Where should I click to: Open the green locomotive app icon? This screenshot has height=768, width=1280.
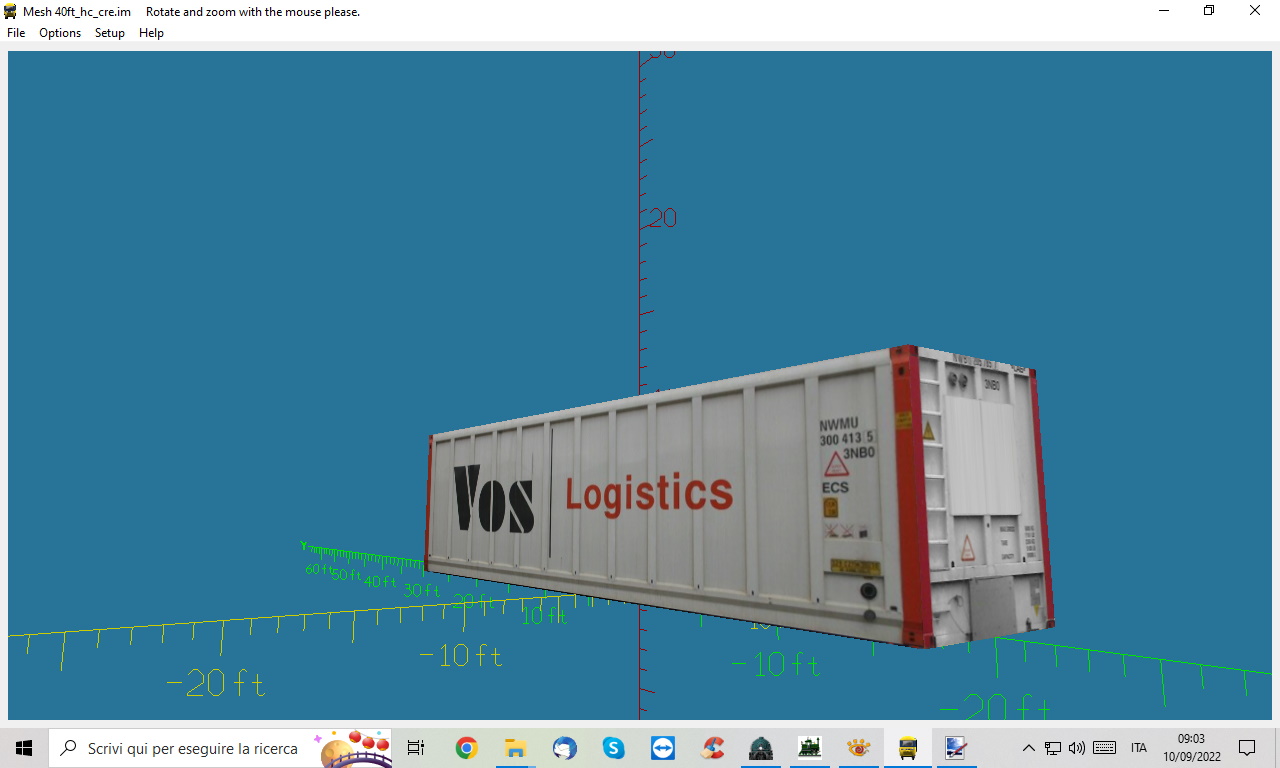809,748
